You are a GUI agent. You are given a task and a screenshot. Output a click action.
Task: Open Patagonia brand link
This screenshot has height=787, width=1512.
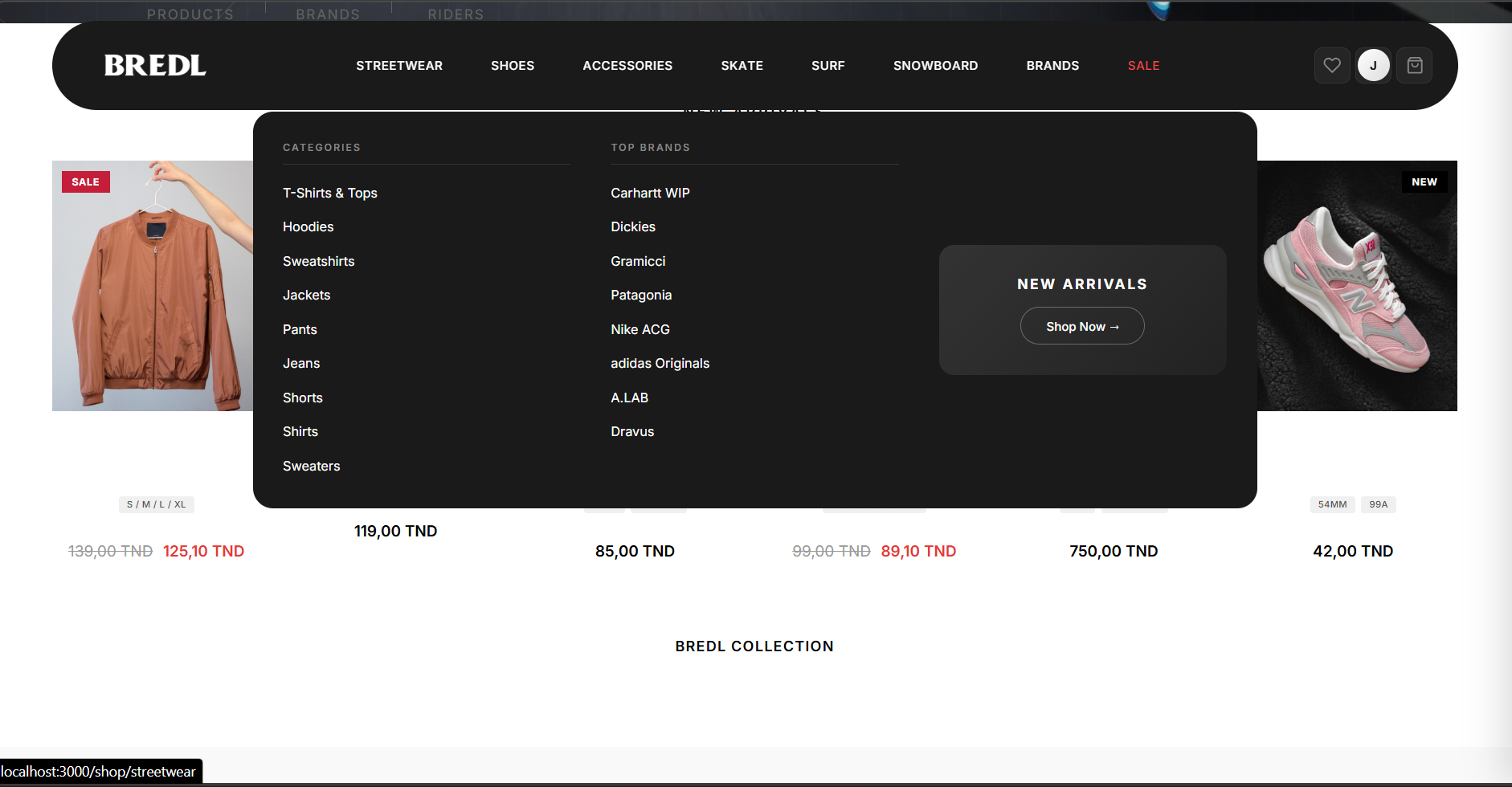(x=641, y=296)
